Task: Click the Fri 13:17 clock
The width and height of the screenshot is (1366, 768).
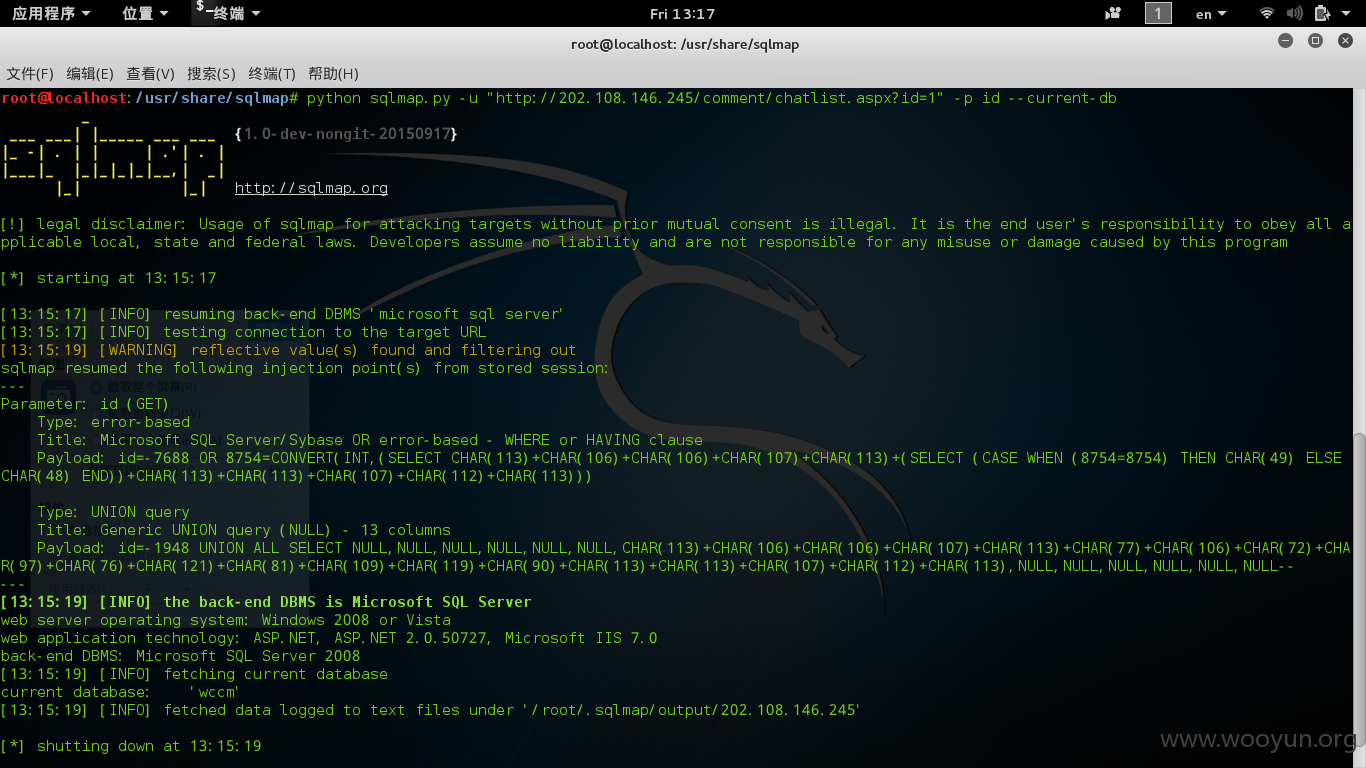Action: (x=682, y=14)
